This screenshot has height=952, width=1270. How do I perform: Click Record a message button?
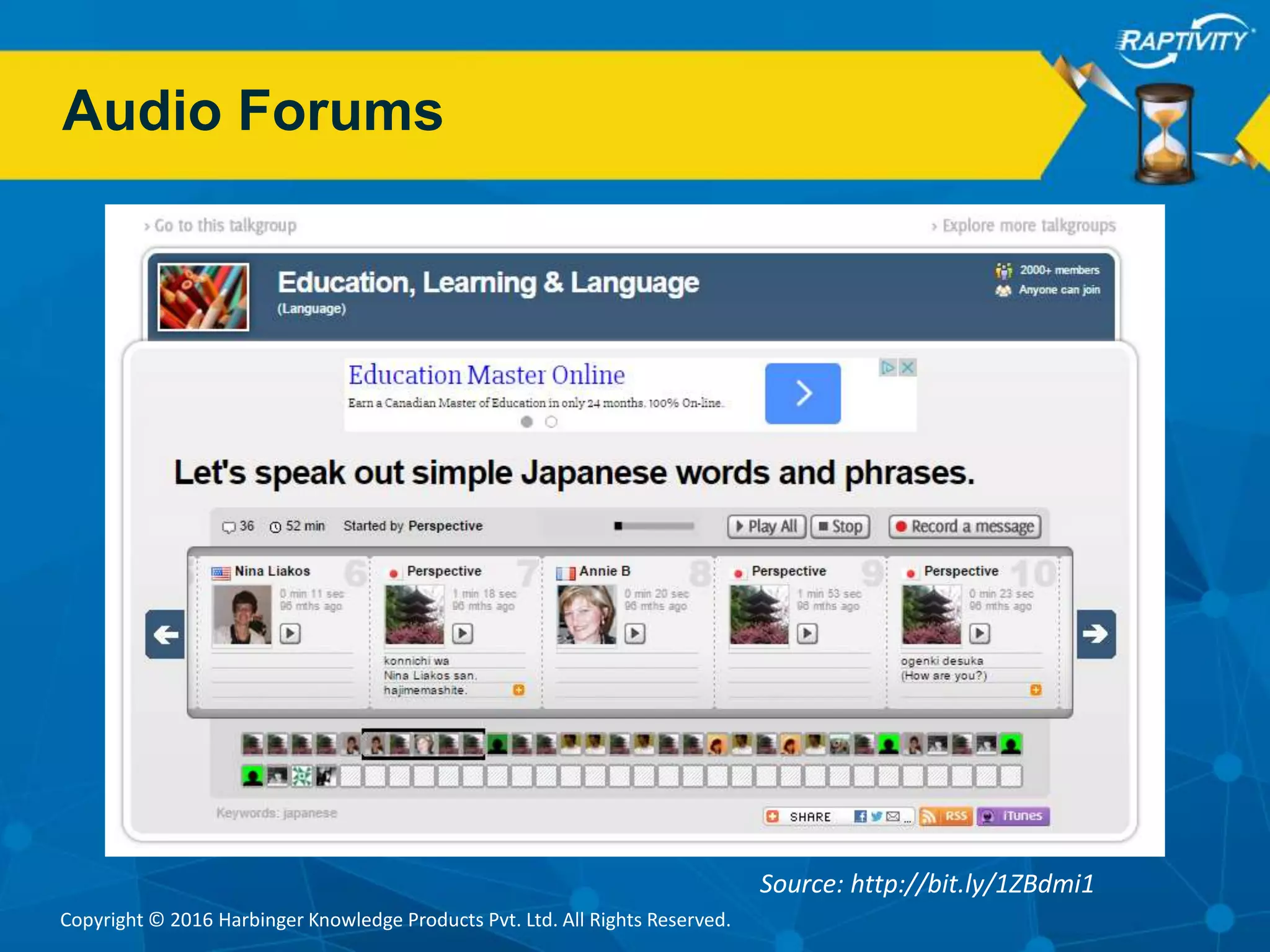965,526
